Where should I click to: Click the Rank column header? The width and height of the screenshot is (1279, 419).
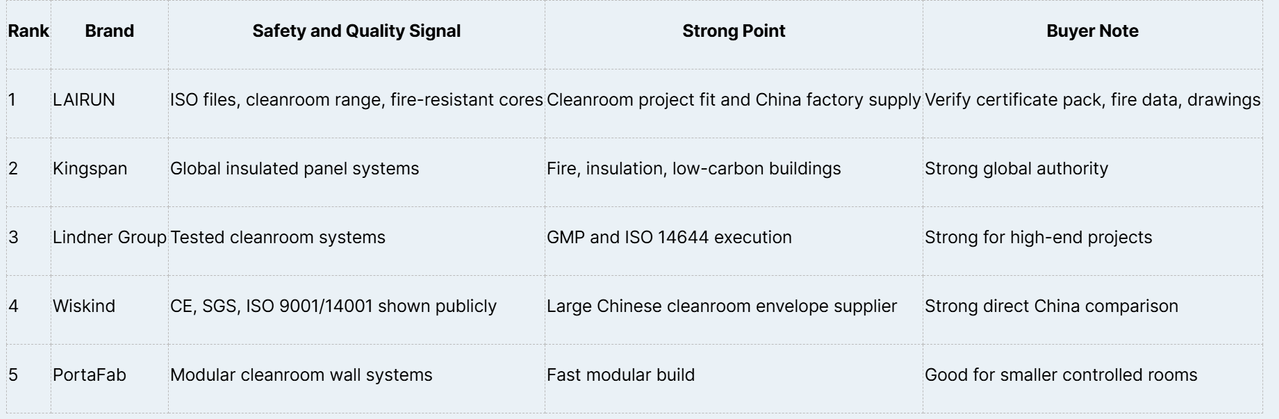[28, 31]
